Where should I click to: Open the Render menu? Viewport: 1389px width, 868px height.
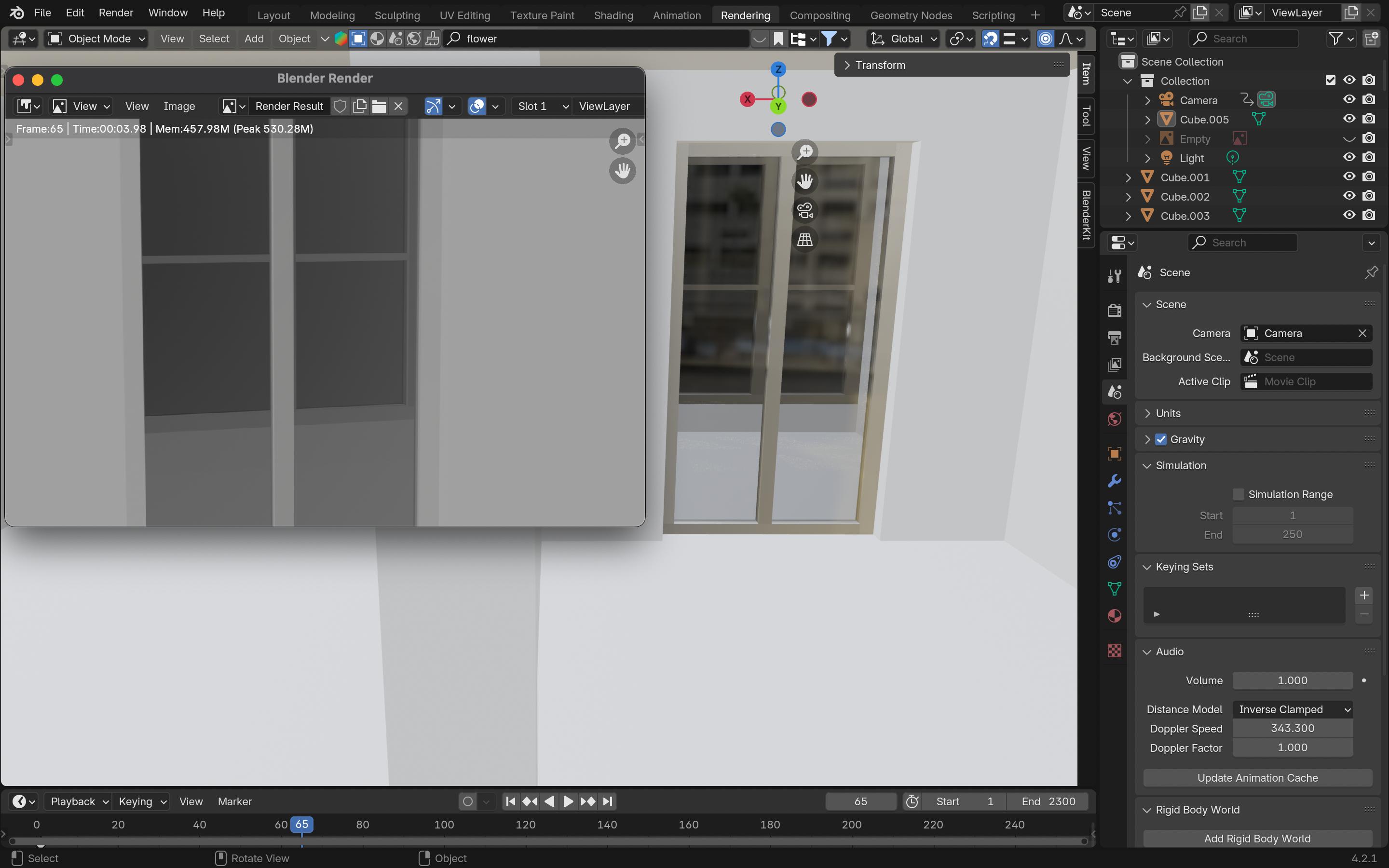[x=115, y=12]
